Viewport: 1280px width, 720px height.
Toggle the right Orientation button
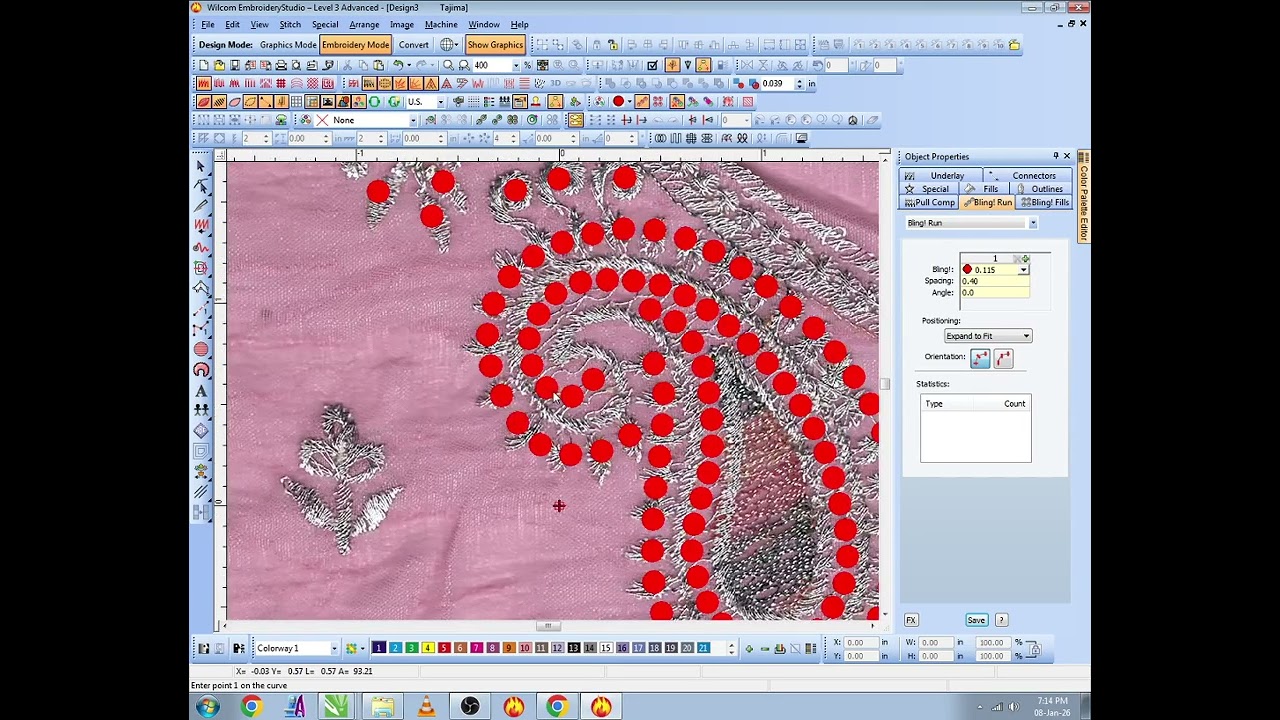pyautogui.click(x=1003, y=359)
